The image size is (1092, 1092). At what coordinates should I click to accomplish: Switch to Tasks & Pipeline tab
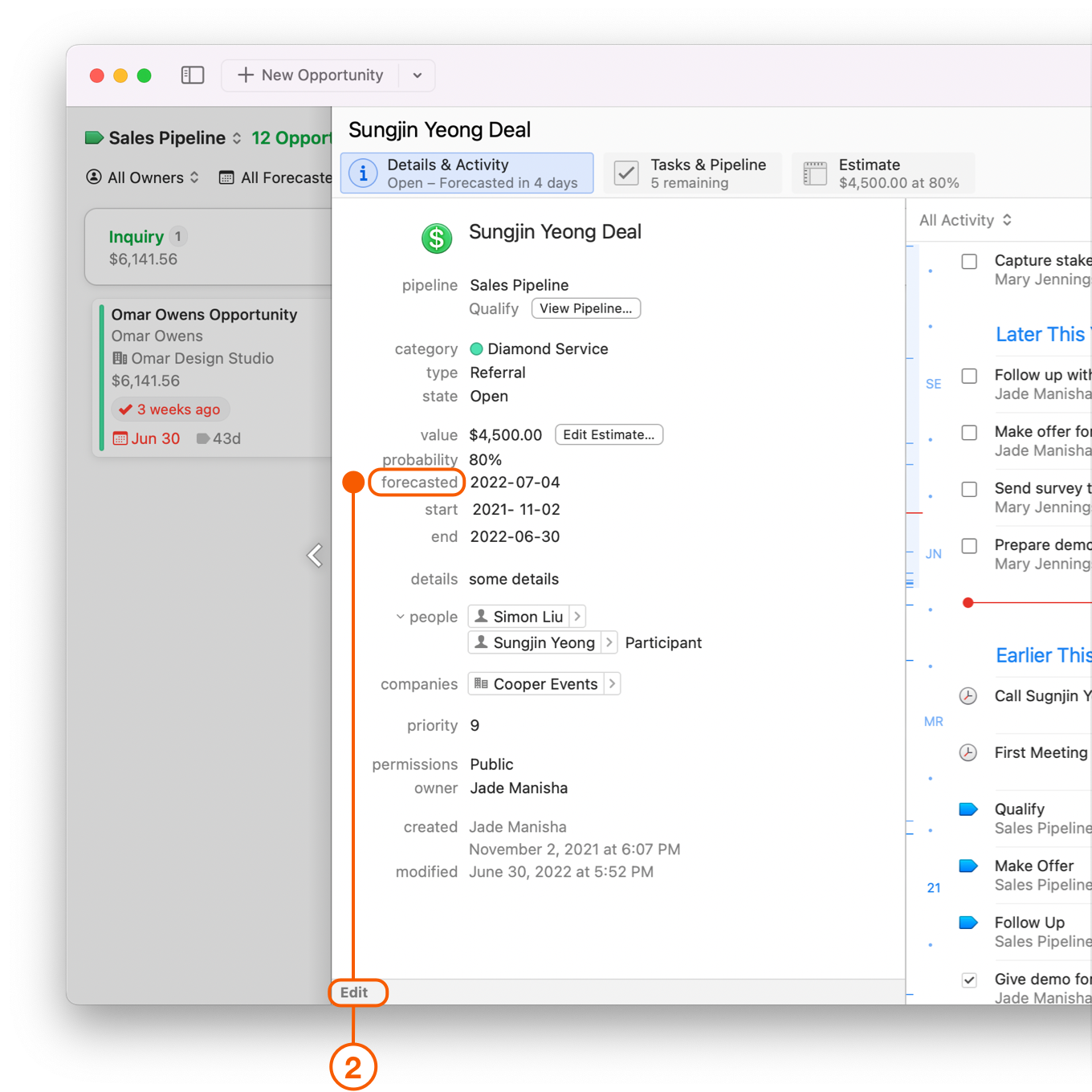tap(693, 173)
